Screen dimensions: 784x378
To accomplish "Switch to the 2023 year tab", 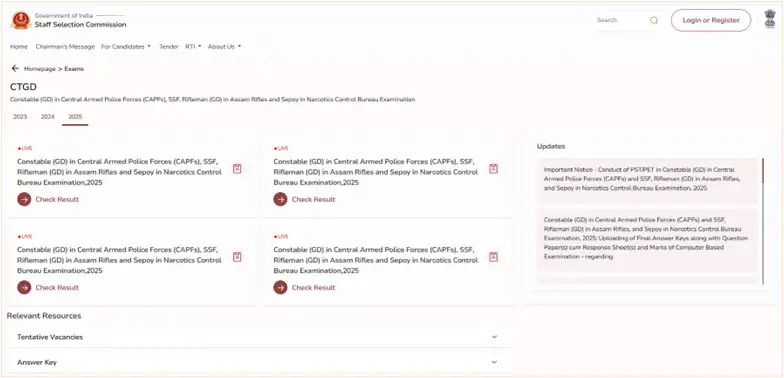I will coord(20,116).
